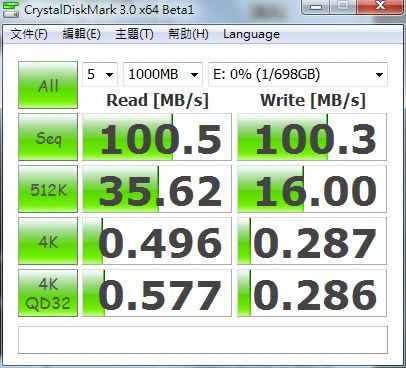
Task: Select the 4K read result 0.496
Action: point(157,241)
